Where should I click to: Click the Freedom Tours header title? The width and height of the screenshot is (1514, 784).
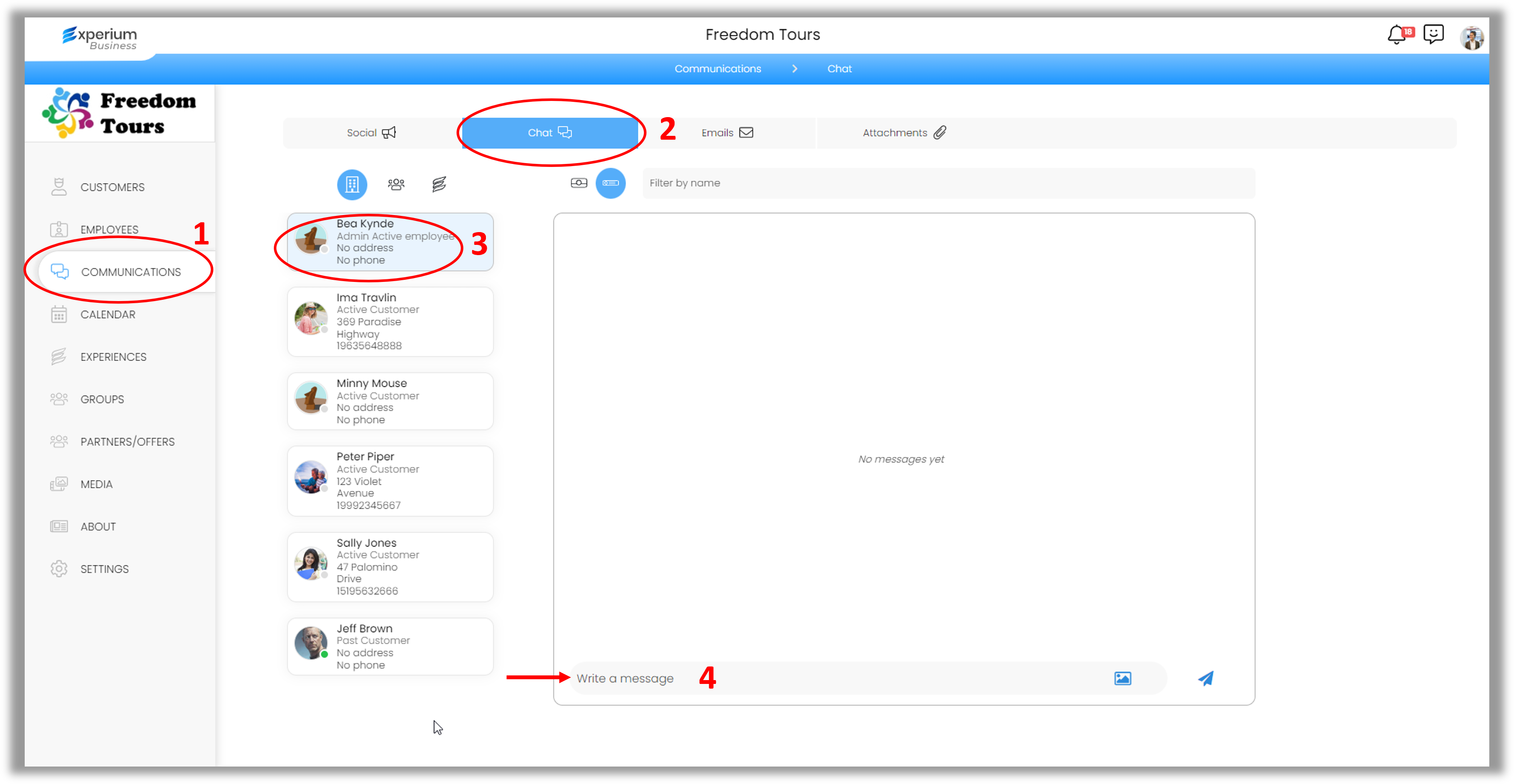click(762, 34)
